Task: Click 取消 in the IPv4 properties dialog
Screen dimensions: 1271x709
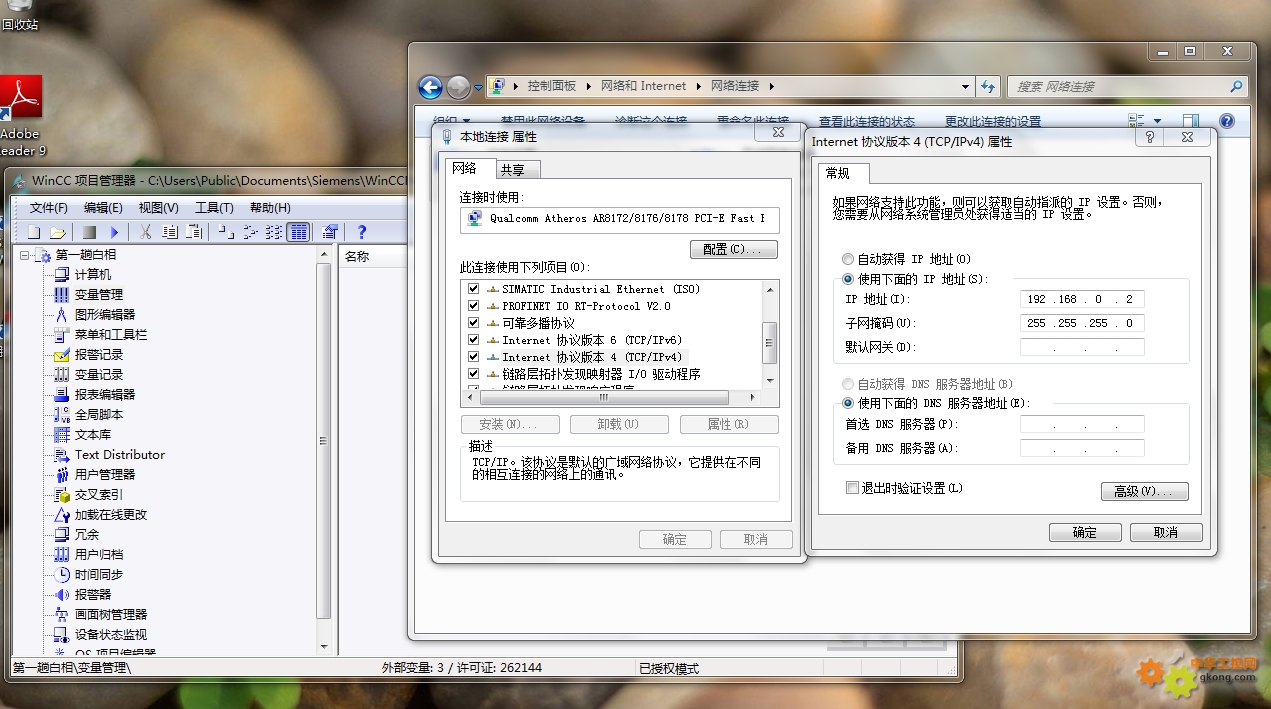Action: 1166,532
